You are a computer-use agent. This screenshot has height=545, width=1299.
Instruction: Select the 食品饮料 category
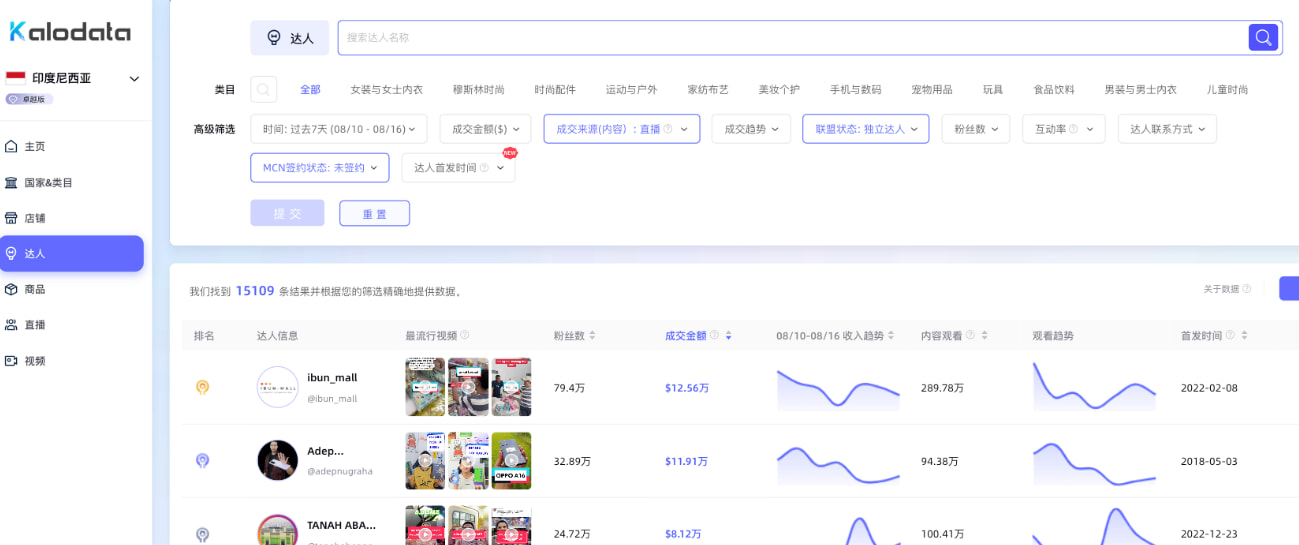point(1054,89)
